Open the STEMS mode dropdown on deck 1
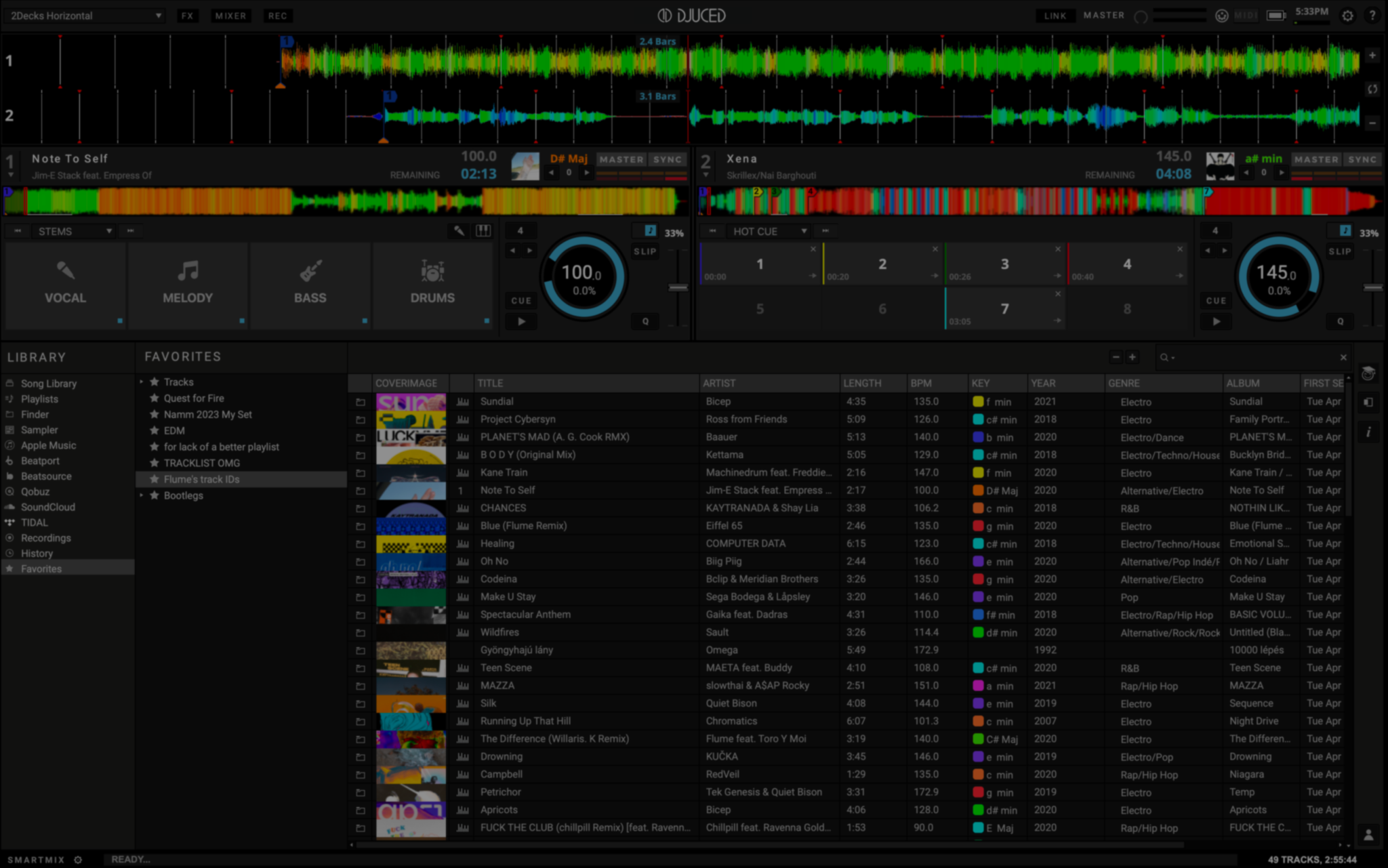This screenshot has width=1388, height=868. pos(73,231)
